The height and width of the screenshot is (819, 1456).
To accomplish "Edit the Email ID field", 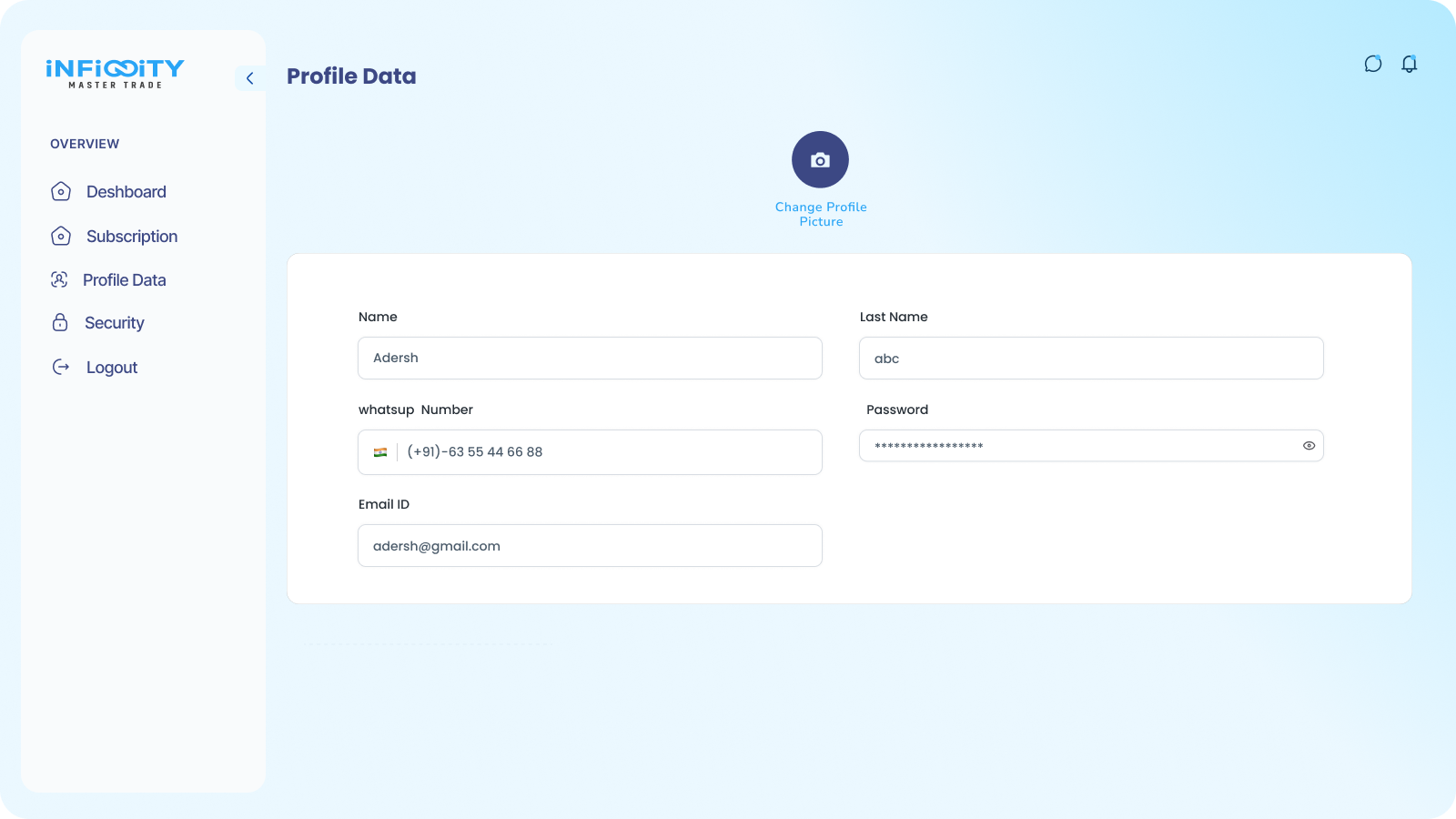I will pyautogui.click(x=590, y=545).
